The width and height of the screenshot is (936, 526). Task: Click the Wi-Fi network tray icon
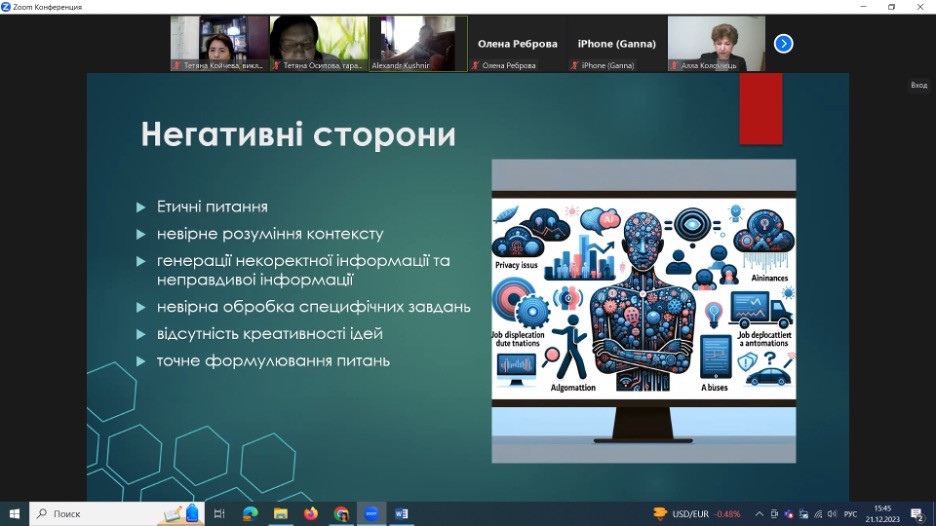pyautogui.click(x=818, y=513)
